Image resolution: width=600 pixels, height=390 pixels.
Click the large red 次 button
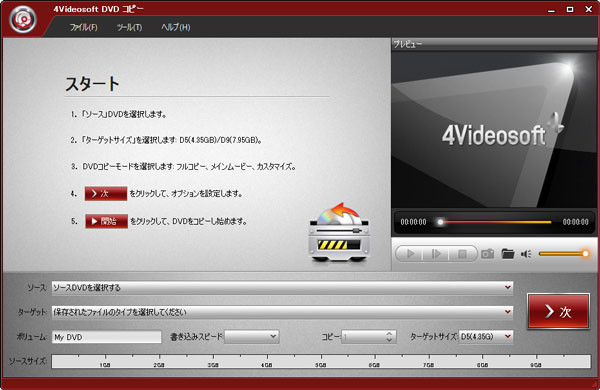[x=558, y=311]
